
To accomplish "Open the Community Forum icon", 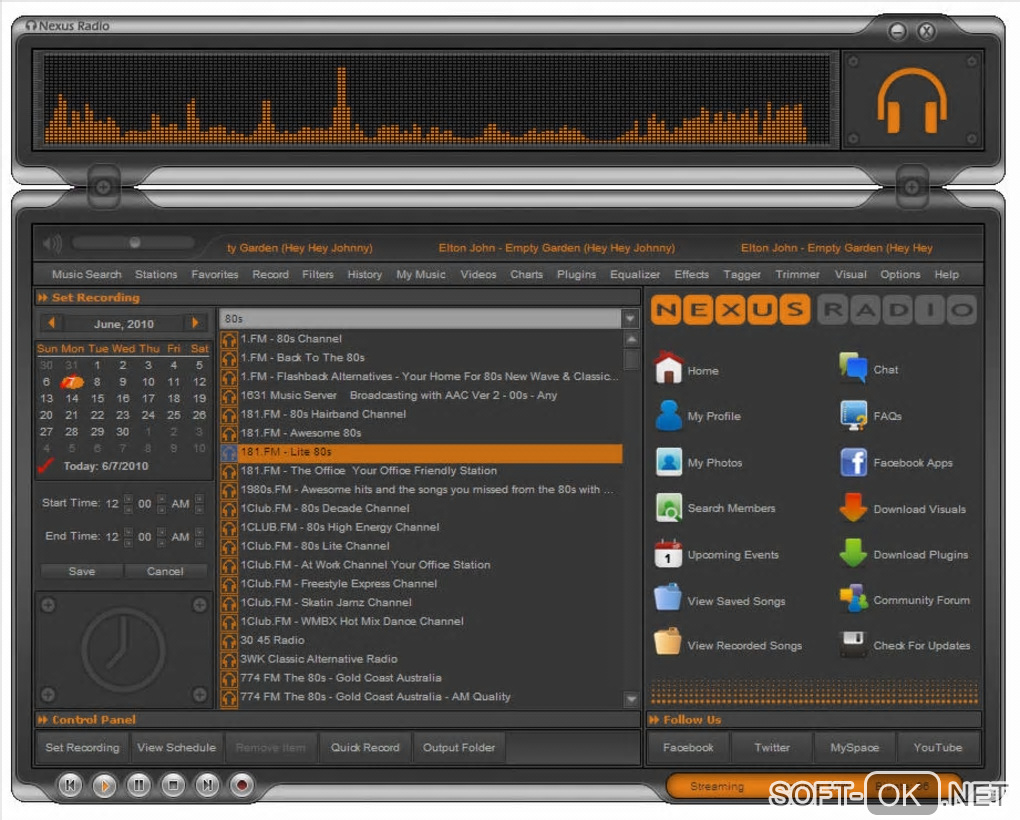I will [853, 599].
